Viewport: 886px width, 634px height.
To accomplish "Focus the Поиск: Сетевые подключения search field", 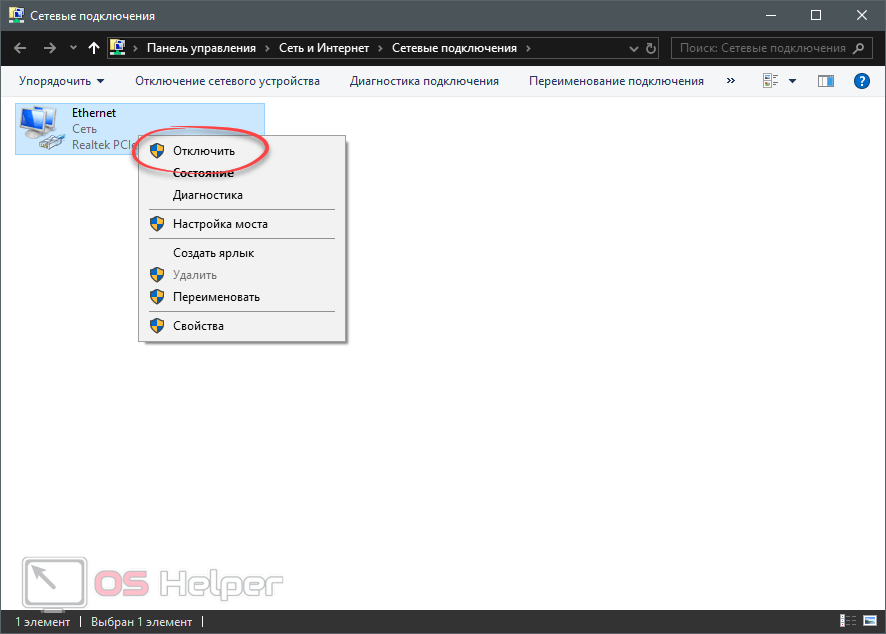I will point(770,48).
